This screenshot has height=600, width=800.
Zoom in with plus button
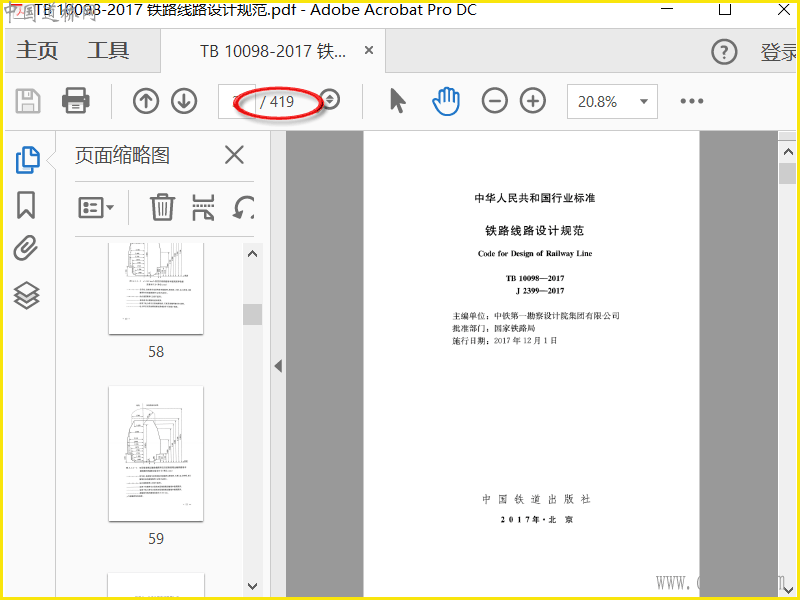pyautogui.click(x=533, y=101)
